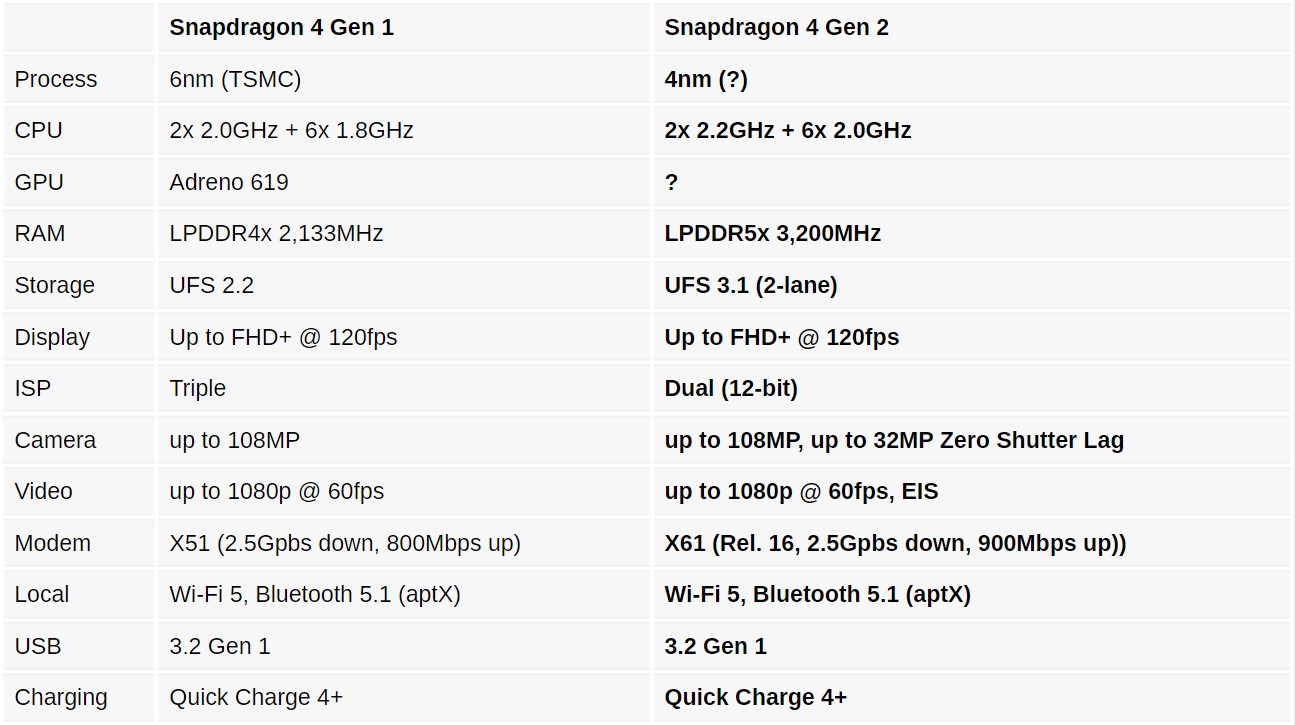Image resolution: width=1295 pixels, height=725 pixels.
Task: Select the USB row label
Action: click(x=38, y=647)
